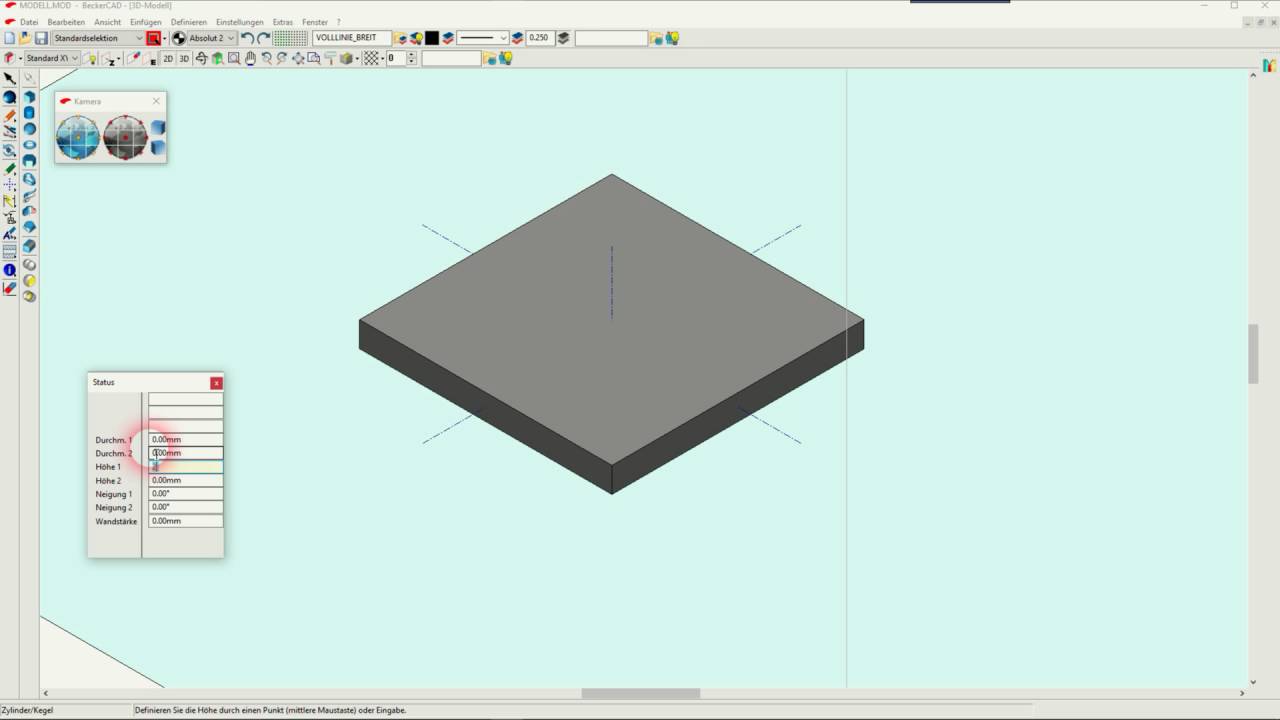
Task: Select the green pencil edit tool
Action: 10,168
